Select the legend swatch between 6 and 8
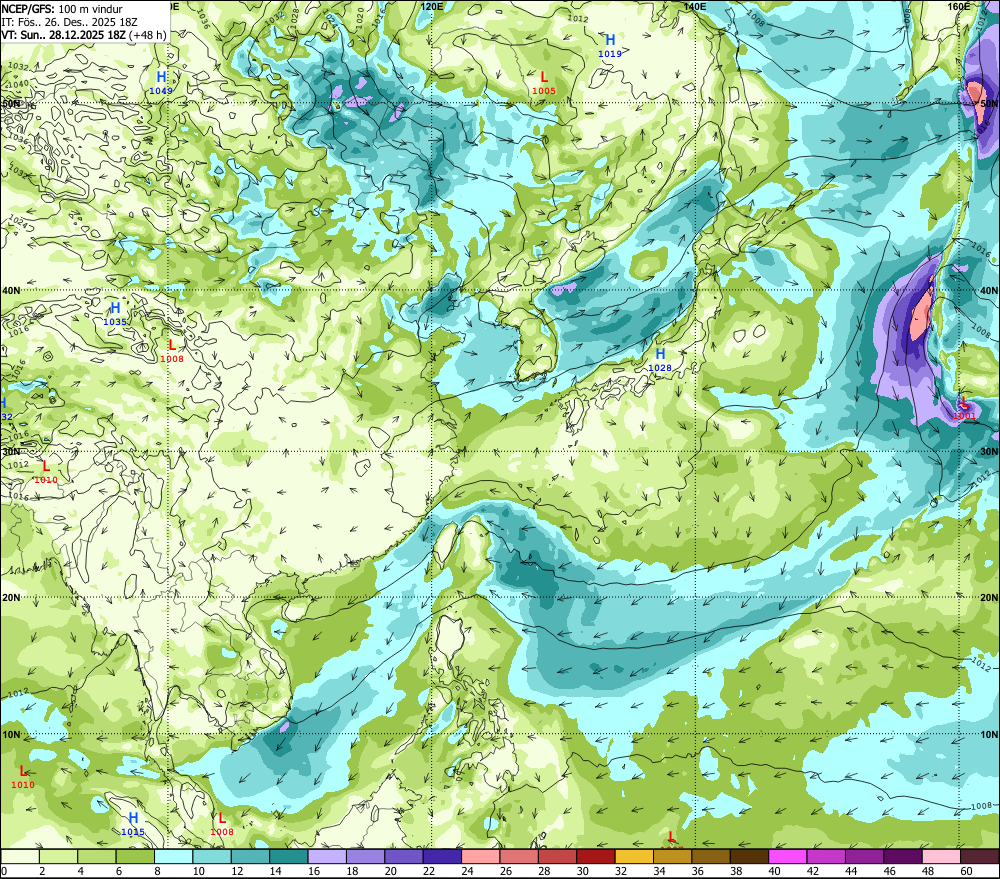Screen dimensions: 1000x879 135,857
